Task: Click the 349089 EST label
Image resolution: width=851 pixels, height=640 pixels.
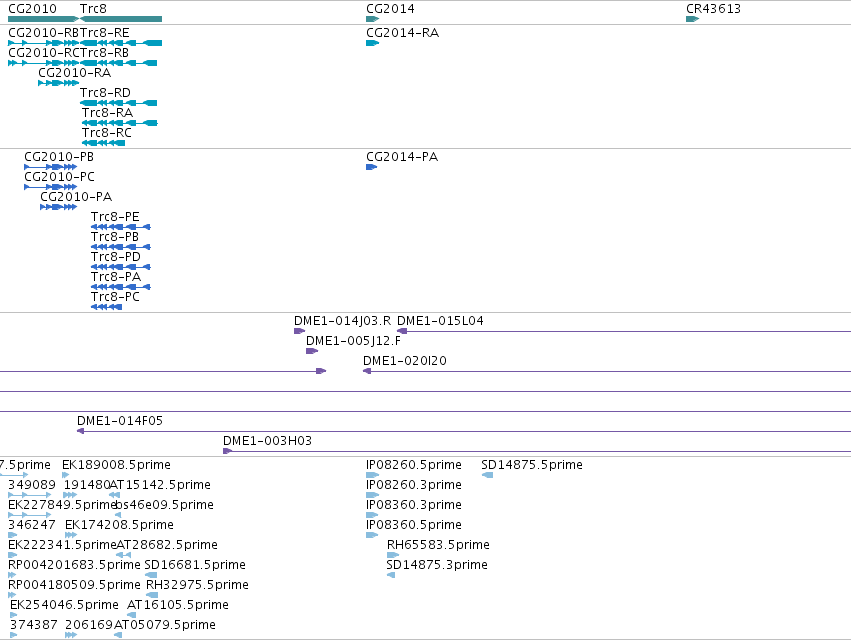Action: tap(32, 485)
